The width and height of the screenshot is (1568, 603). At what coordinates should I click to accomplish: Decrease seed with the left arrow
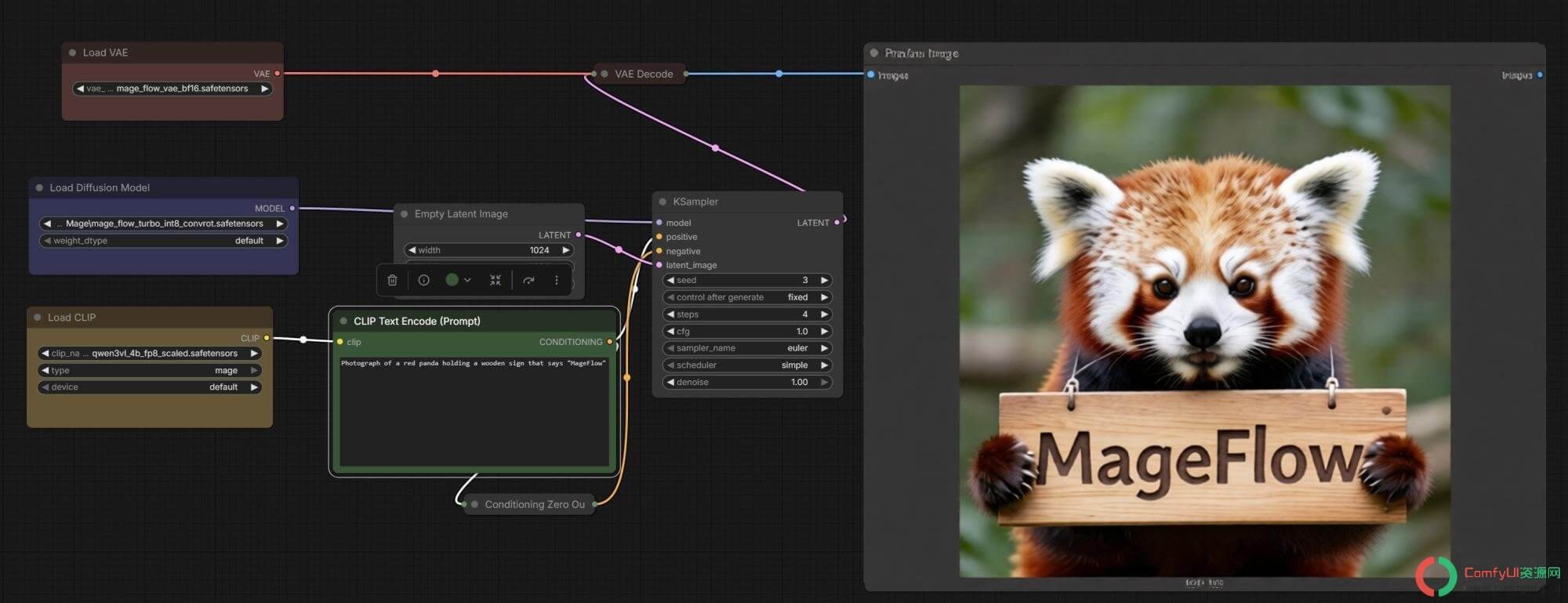670,280
